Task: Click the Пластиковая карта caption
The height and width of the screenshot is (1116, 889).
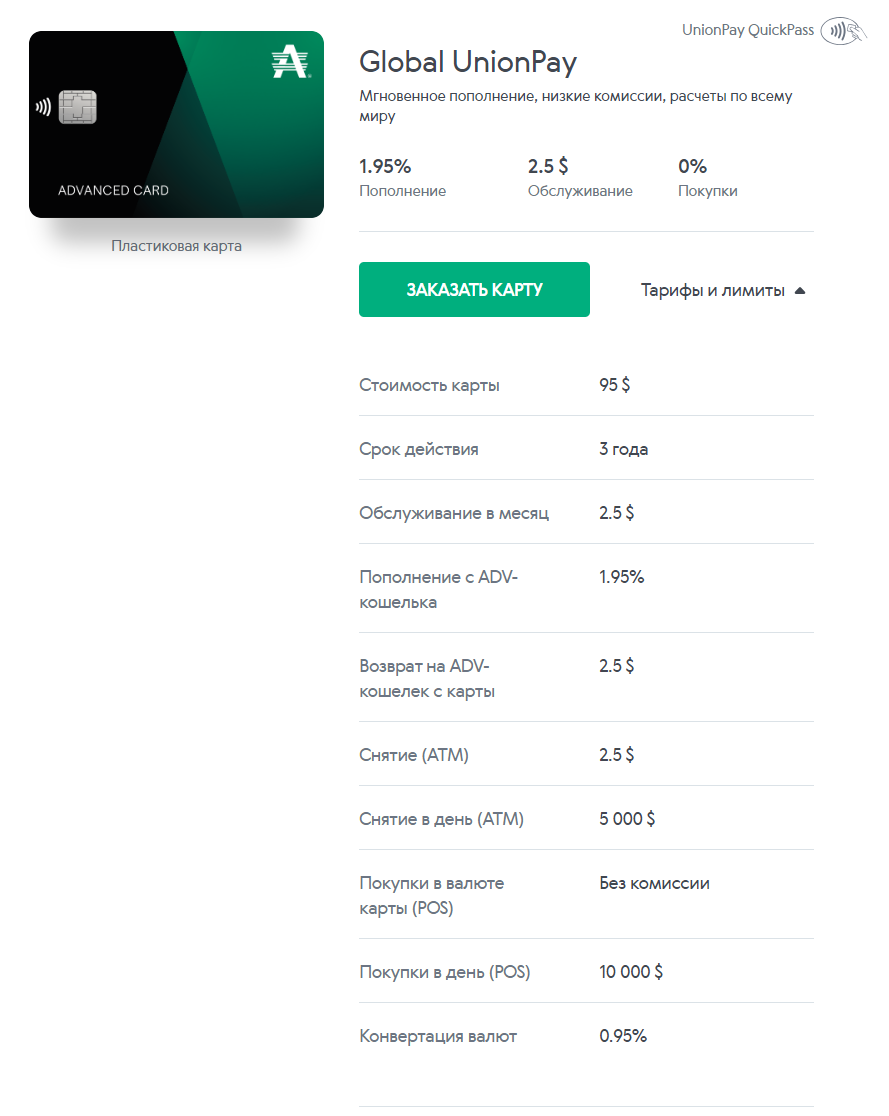Action: coord(177,246)
